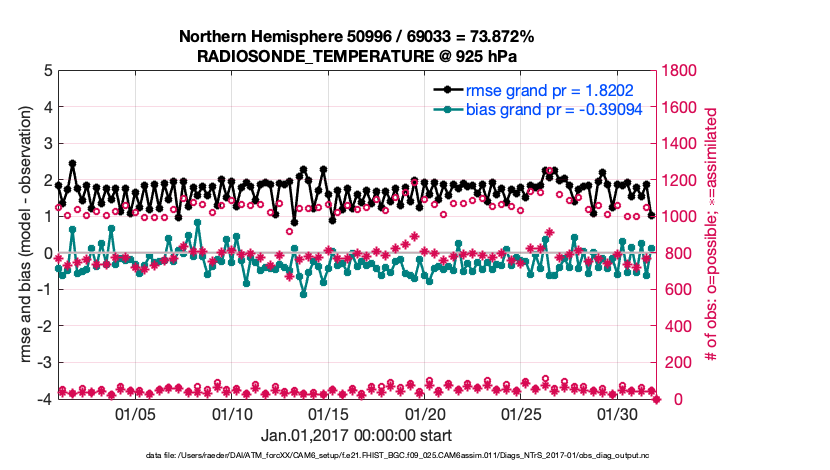Click the 01/05 x-axis tick label
The image size is (830, 470).
[x=135, y=414]
